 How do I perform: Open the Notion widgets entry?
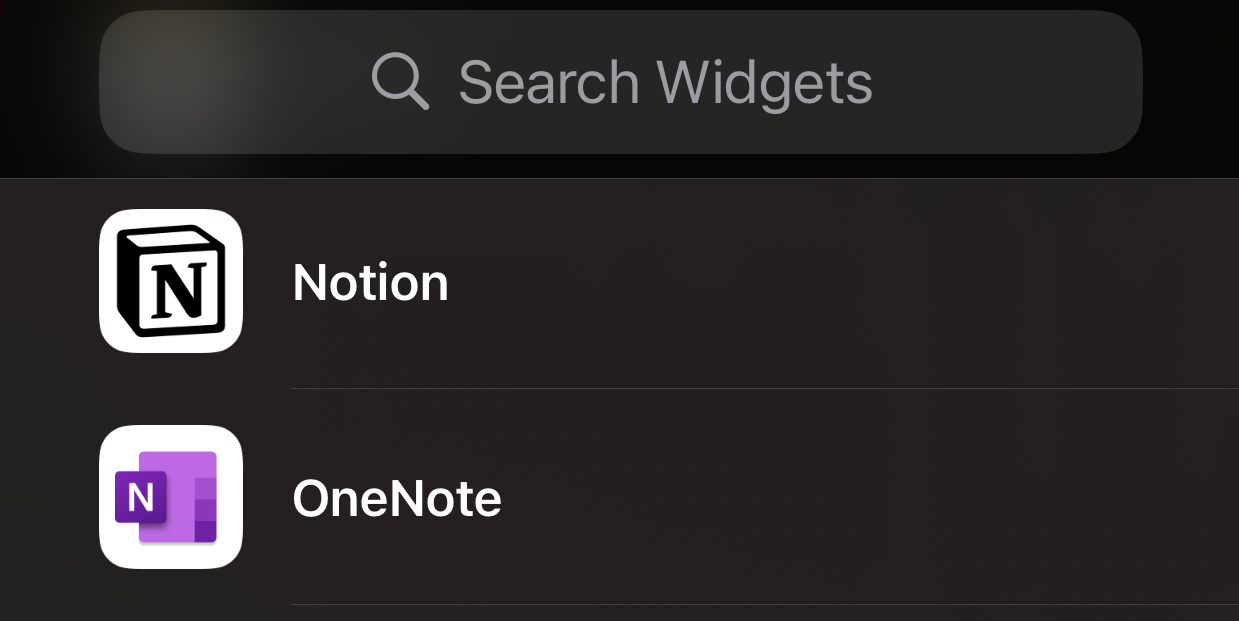tap(620, 283)
